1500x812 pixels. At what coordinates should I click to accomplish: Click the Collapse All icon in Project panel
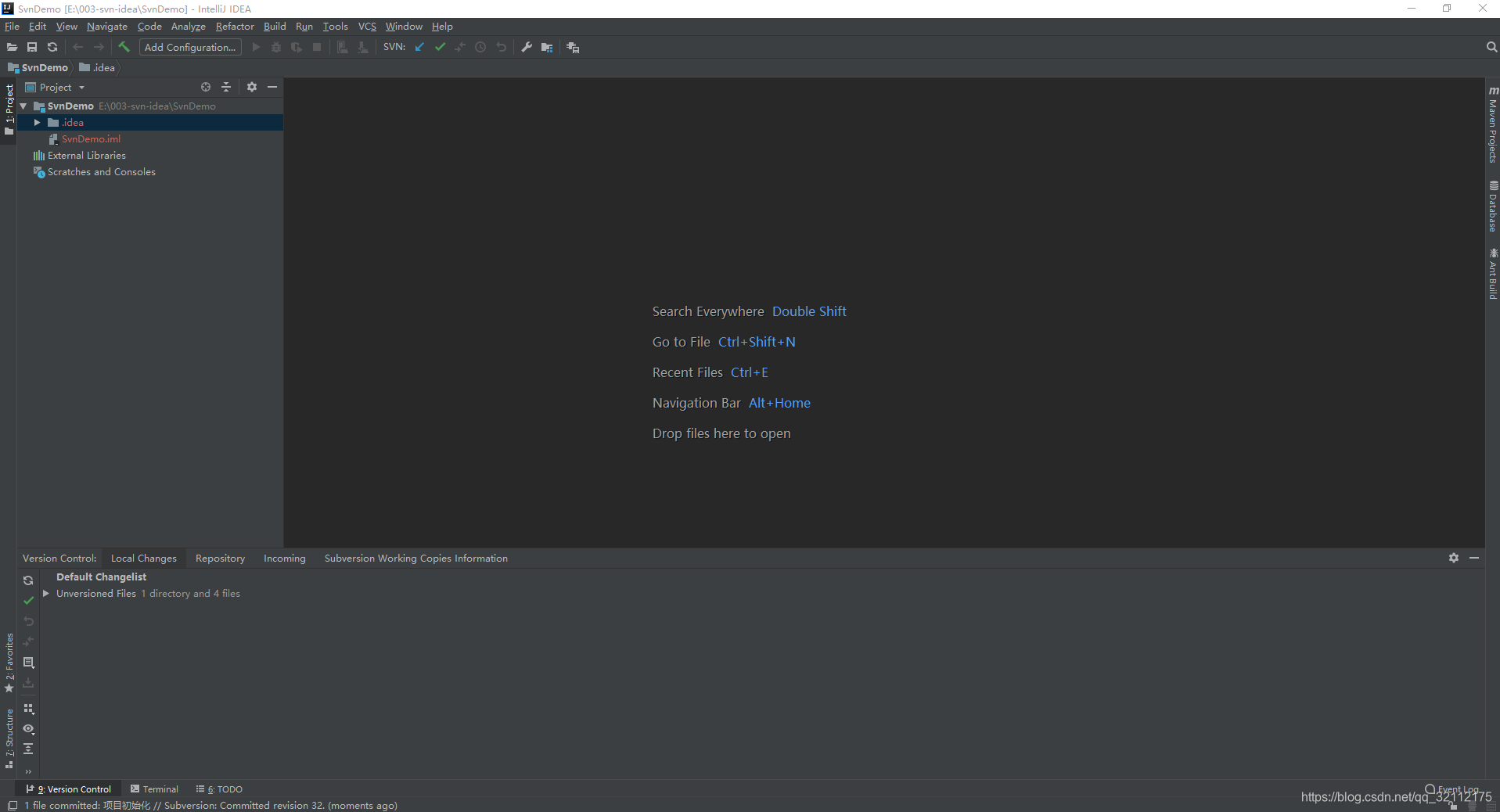coord(226,87)
